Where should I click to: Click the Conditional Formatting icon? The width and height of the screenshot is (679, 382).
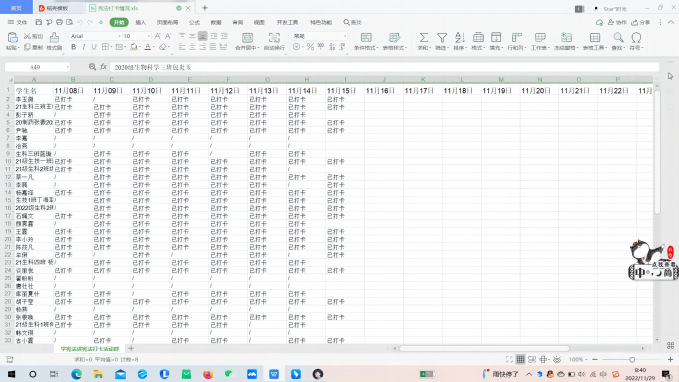[x=366, y=38]
